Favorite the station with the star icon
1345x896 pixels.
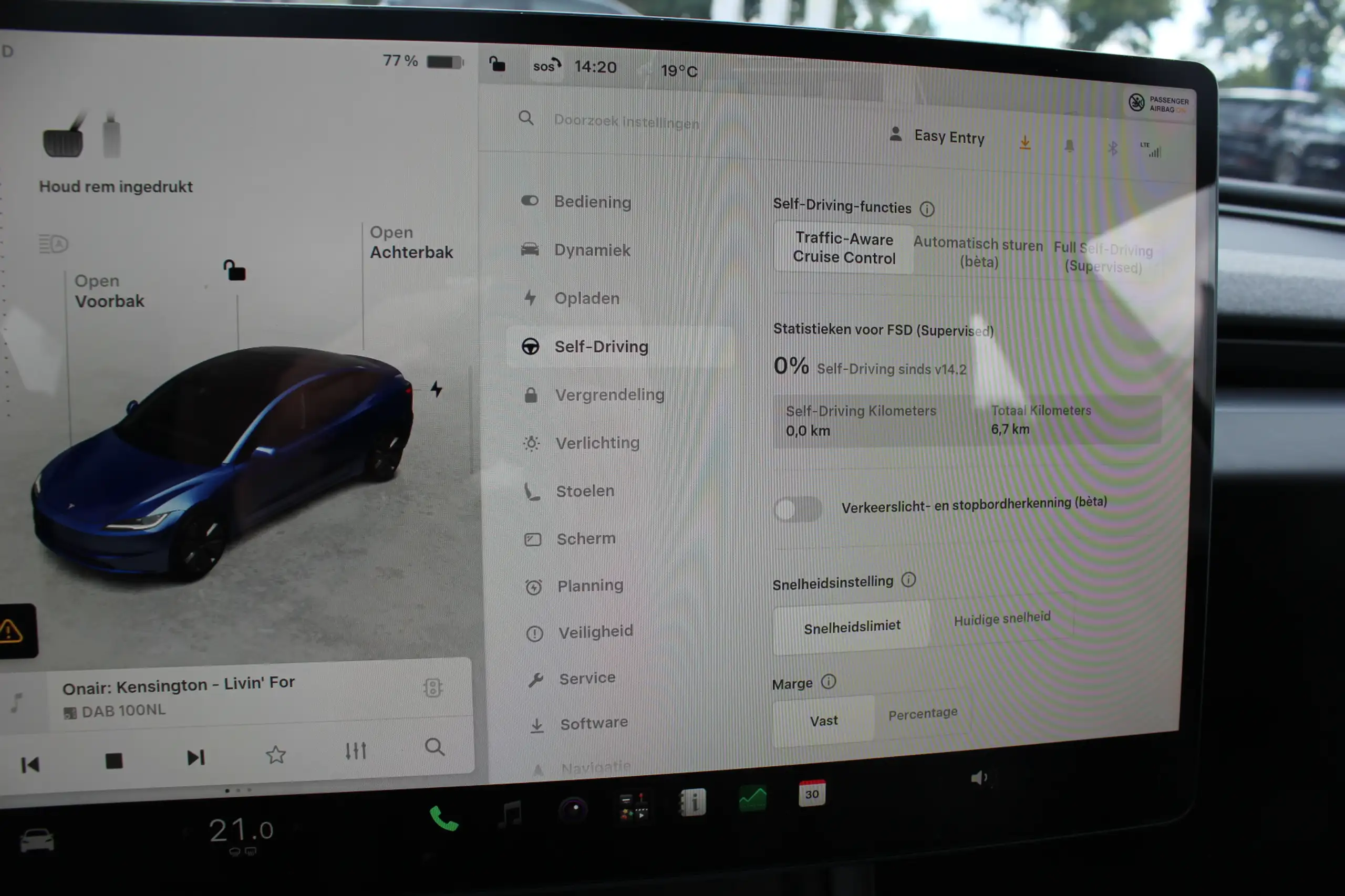tap(275, 755)
